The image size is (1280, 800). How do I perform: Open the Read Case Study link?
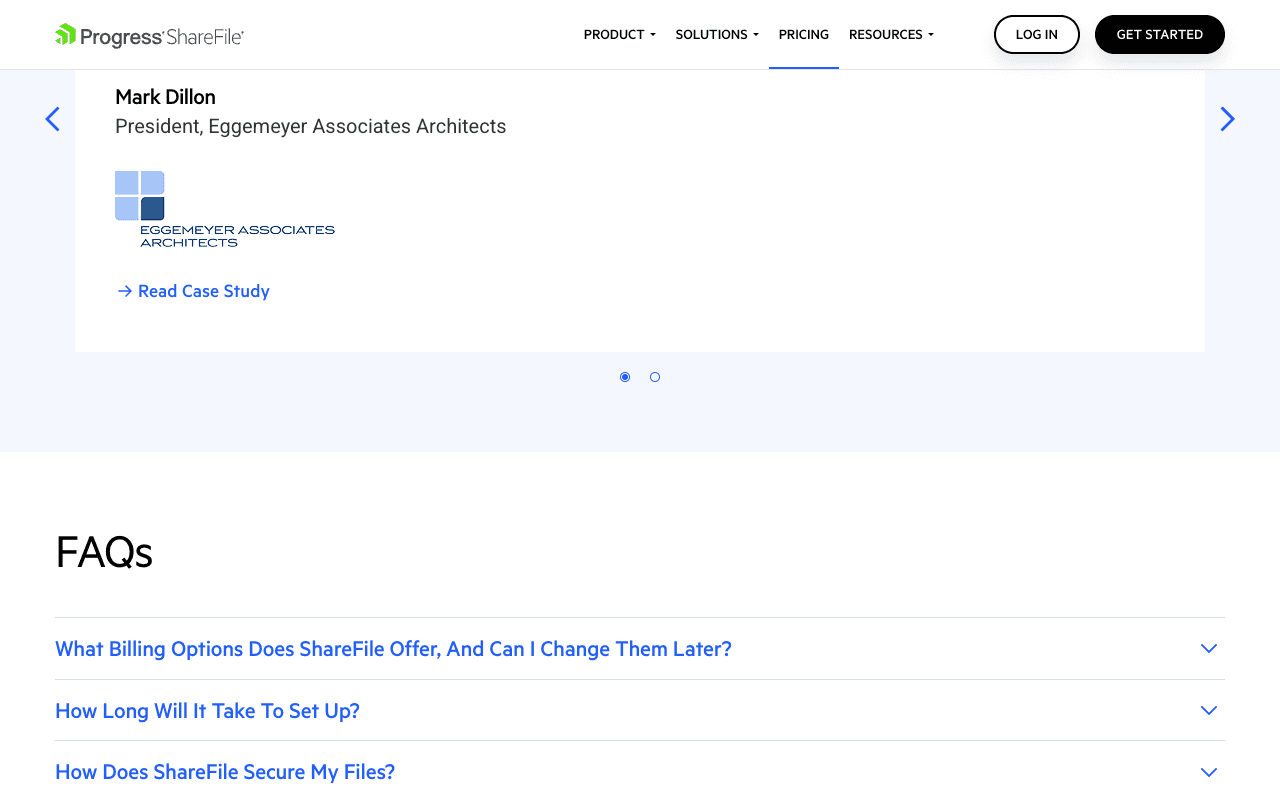(193, 291)
